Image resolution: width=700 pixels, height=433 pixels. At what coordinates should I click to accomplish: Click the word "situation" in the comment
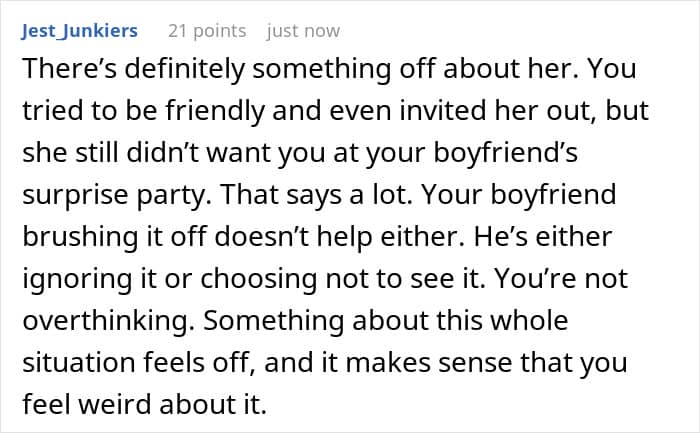click(79, 363)
